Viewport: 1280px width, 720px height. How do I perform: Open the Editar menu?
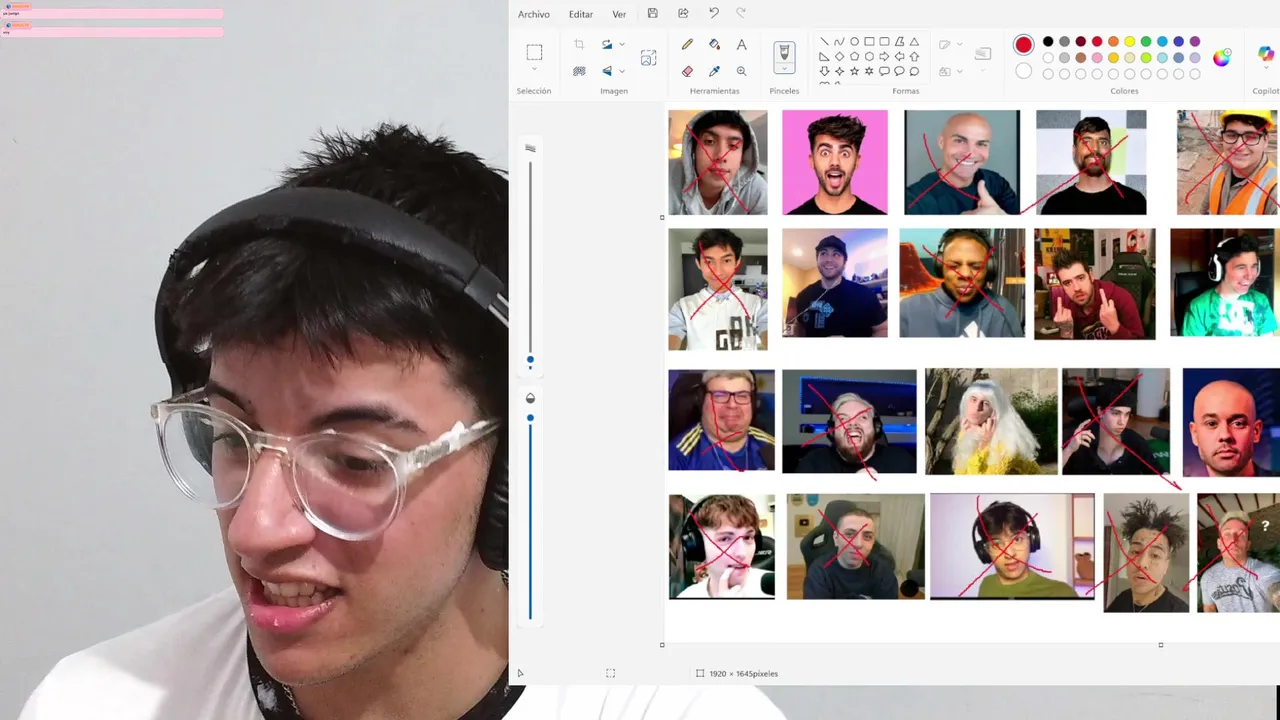[x=581, y=14]
